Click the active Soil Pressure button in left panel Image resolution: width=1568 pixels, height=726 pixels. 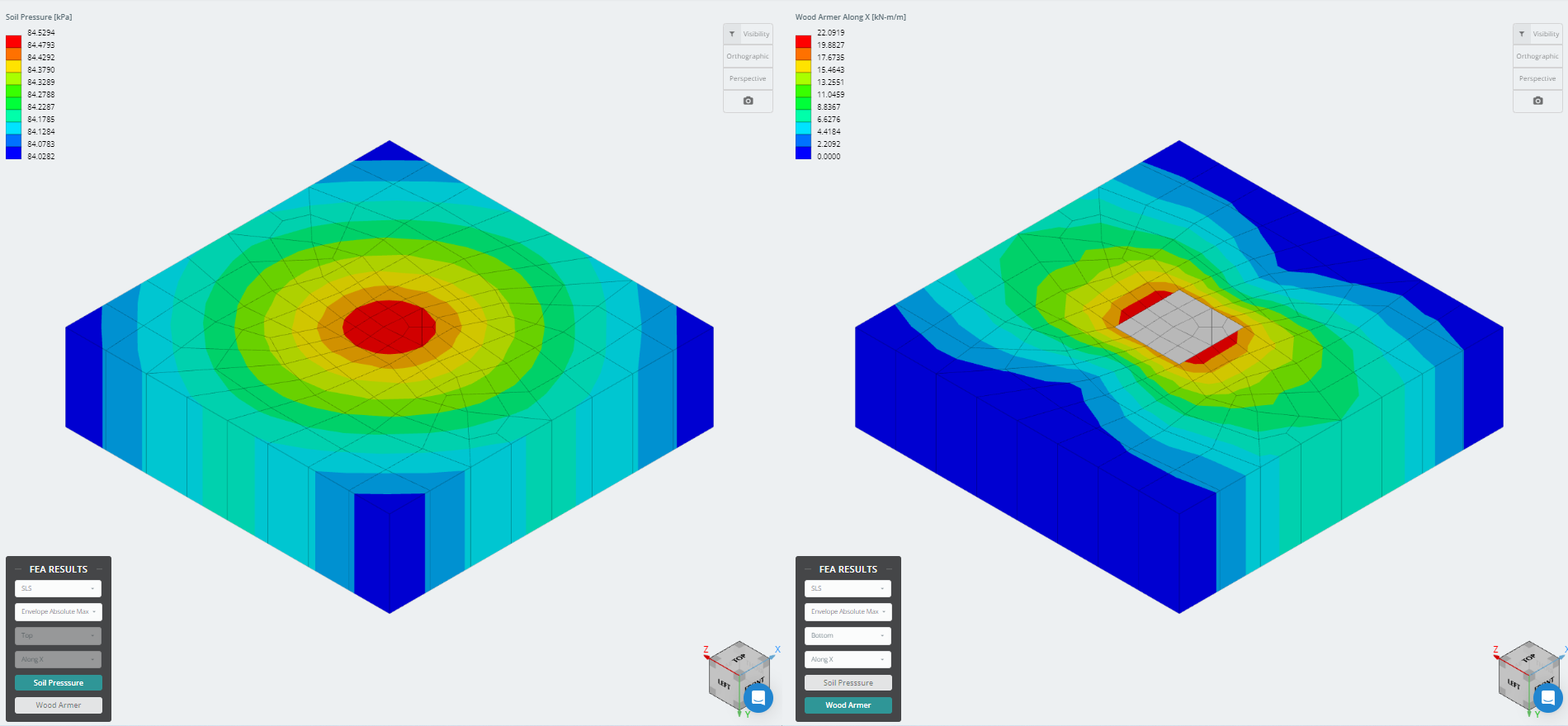click(x=58, y=682)
